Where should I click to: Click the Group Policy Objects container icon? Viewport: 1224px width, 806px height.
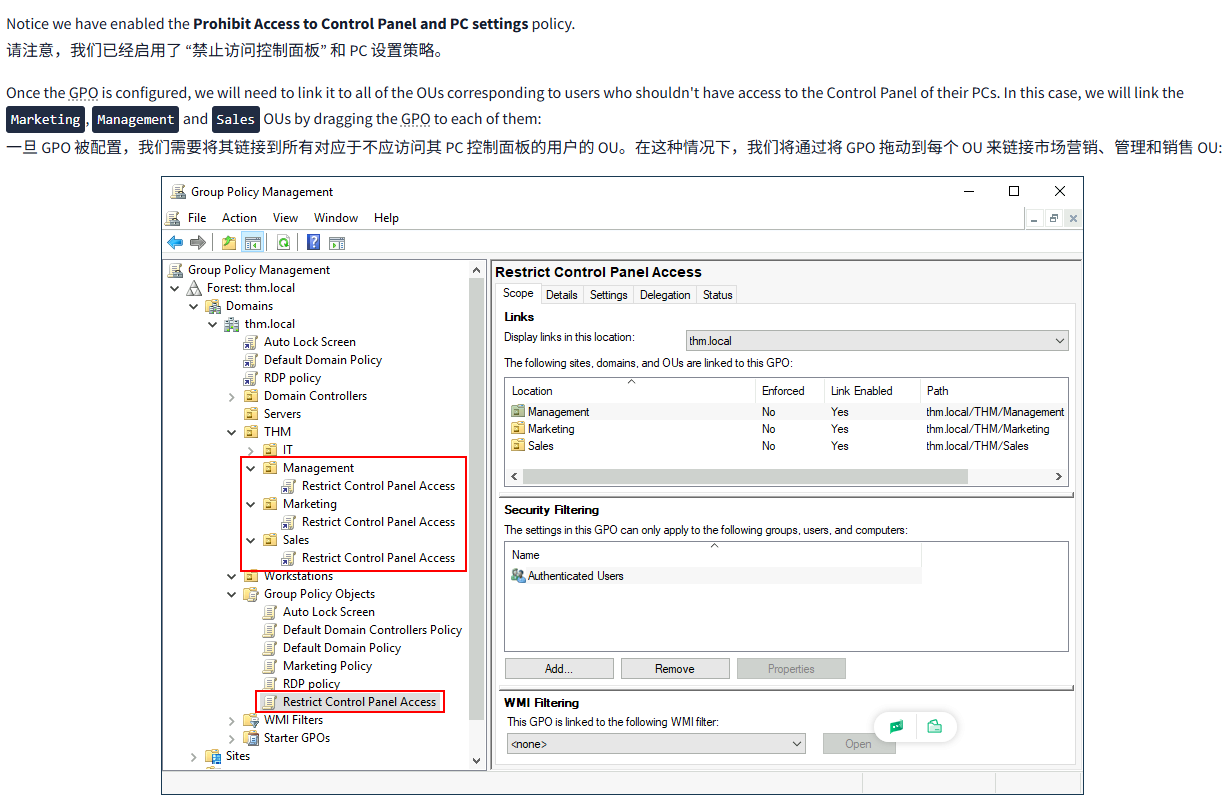click(x=251, y=594)
